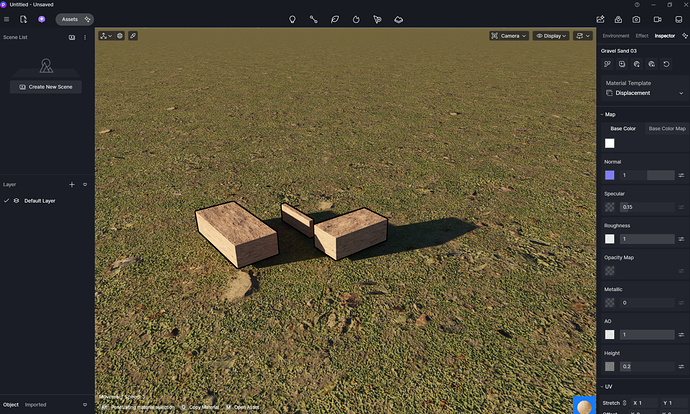Open the render queue icon
Screen dimensions: 690x414
618,19
